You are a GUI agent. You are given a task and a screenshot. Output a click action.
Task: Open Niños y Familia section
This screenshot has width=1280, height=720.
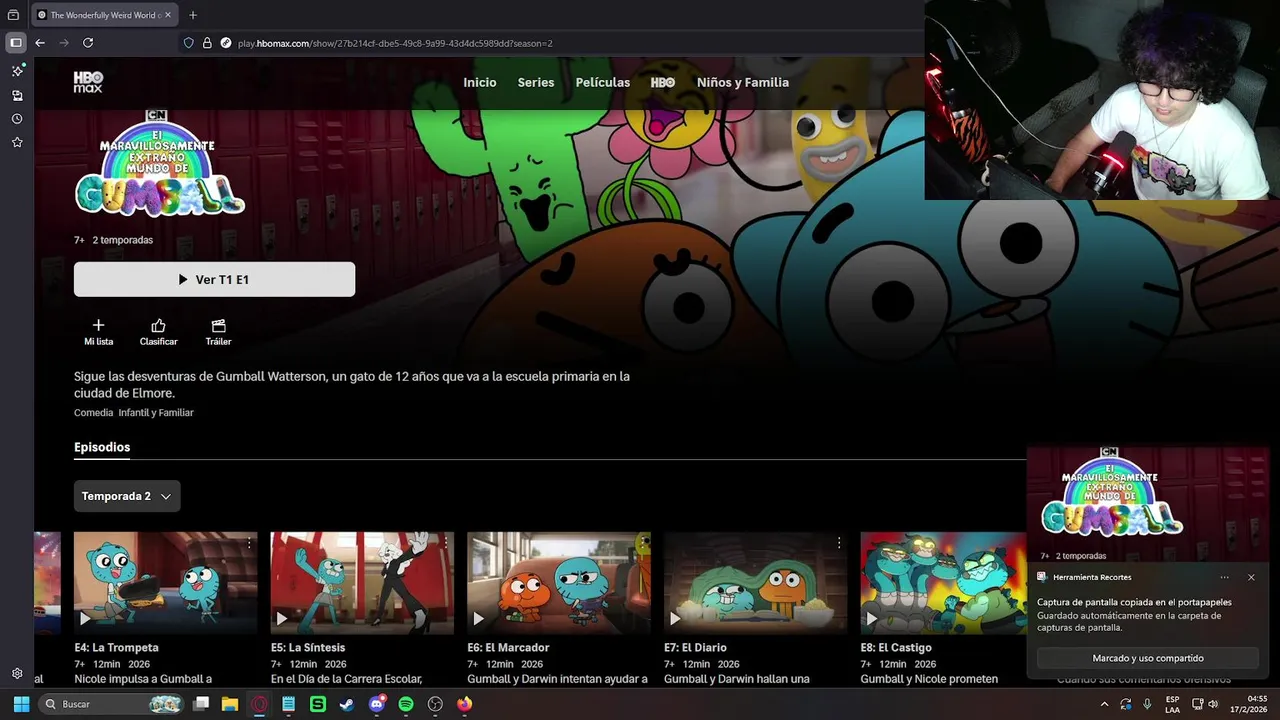coord(743,82)
